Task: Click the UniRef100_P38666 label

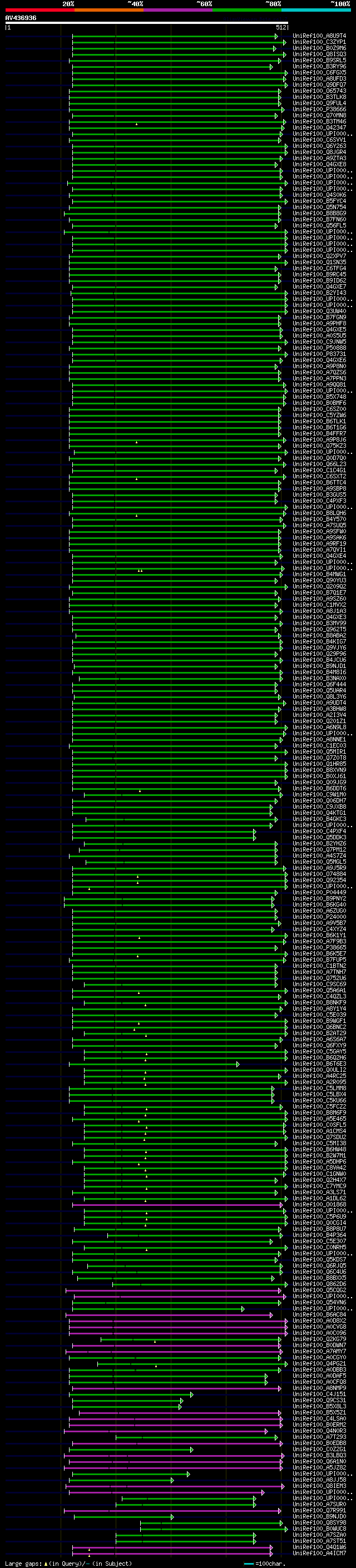Action: 319,110
